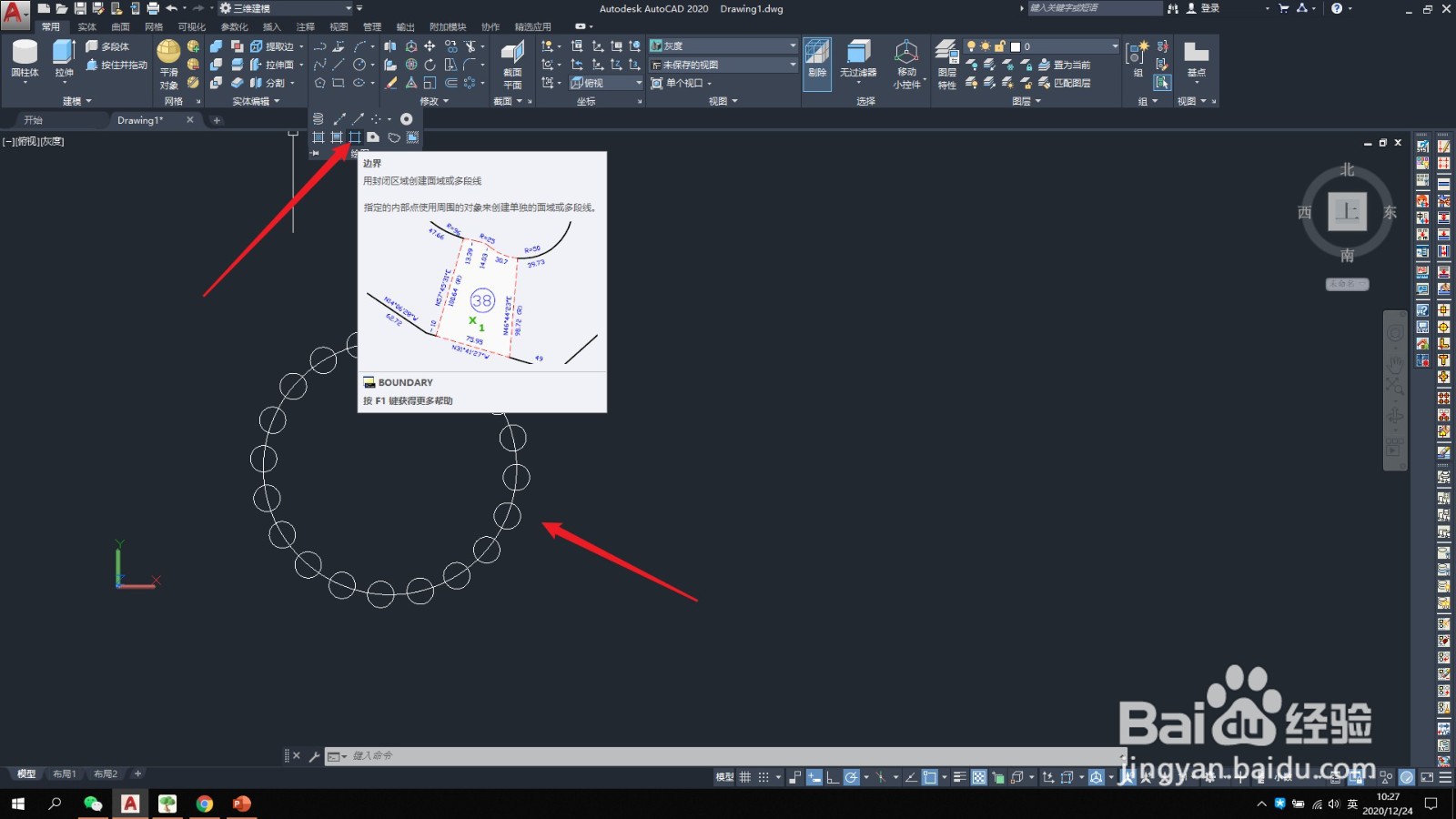Viewport: 1456px width, 819px height.
Task: Click the 登录 sign-in button
Action: coord(1210,8)
